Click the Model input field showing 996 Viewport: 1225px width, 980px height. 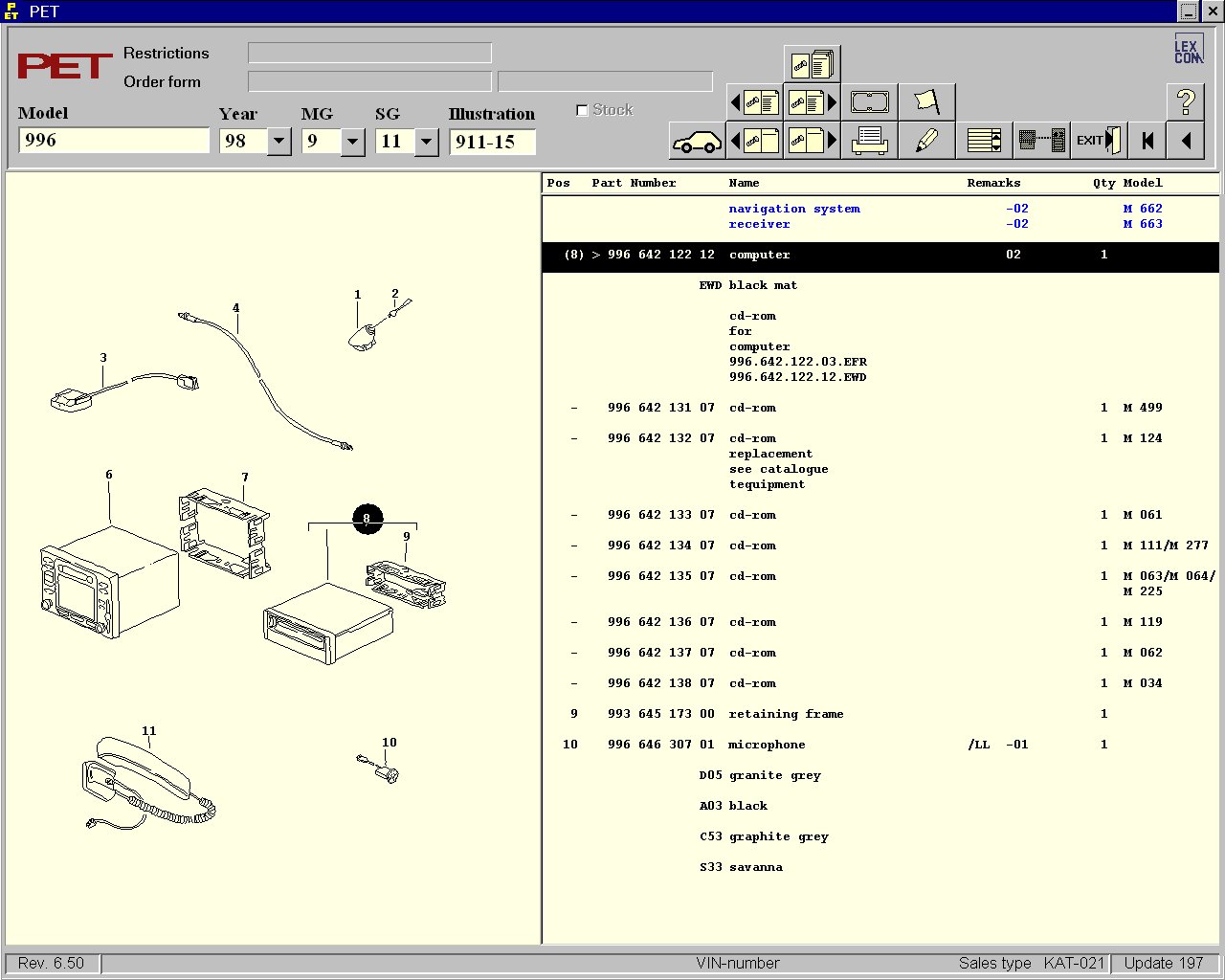point(114,141)
